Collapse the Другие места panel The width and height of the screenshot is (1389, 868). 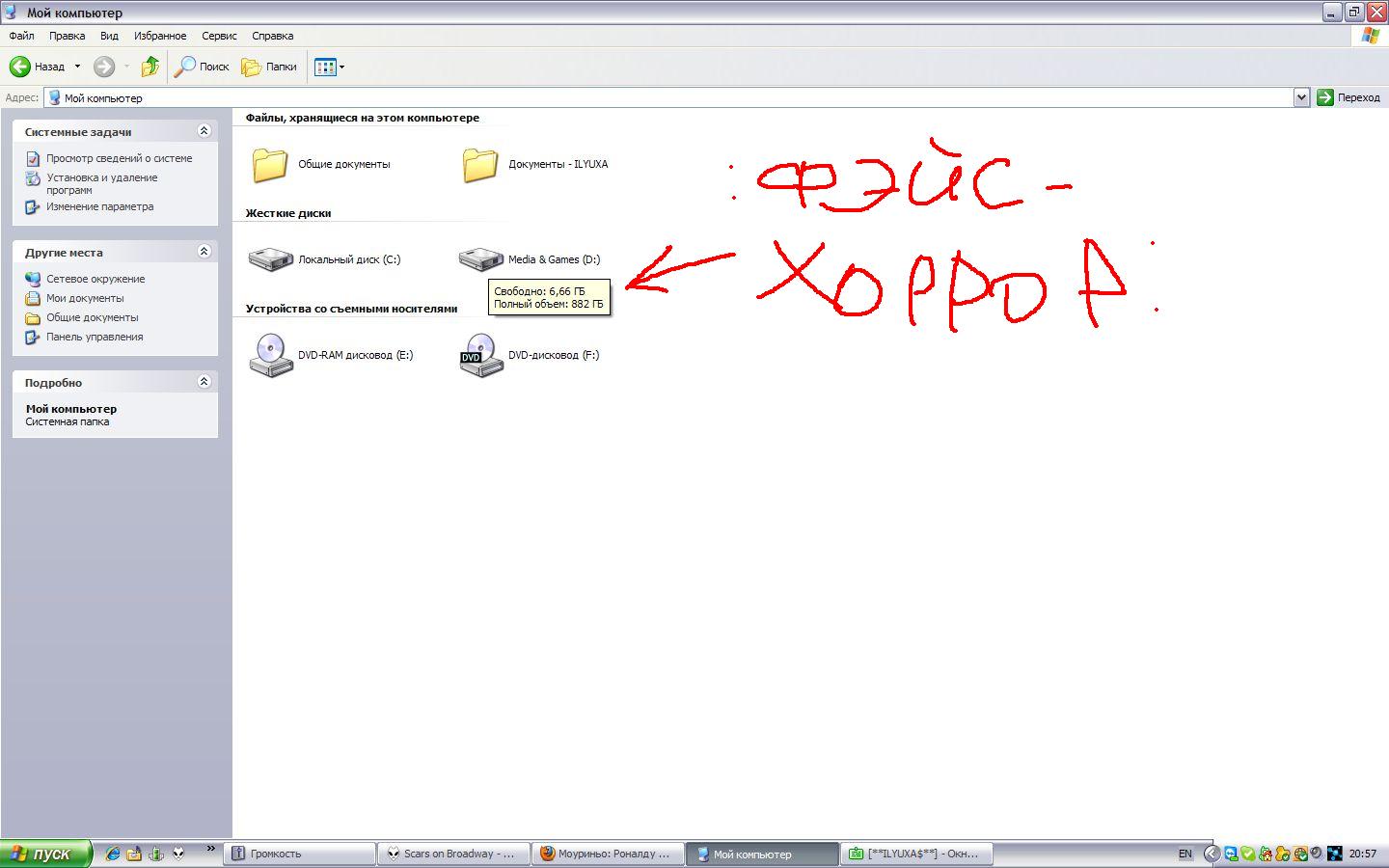(x=204, y=252)
